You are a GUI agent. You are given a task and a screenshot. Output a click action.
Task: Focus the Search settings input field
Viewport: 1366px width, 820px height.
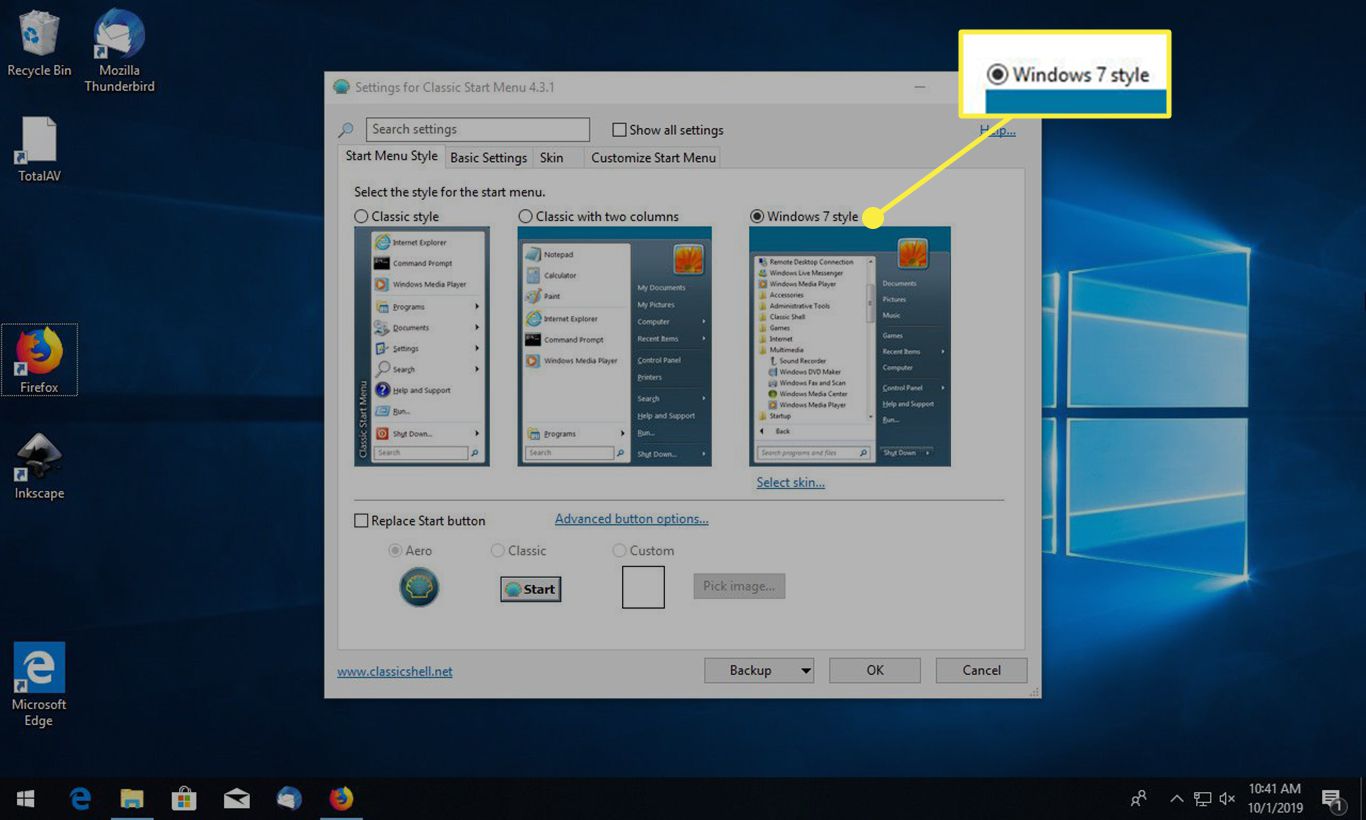(478, 129)
